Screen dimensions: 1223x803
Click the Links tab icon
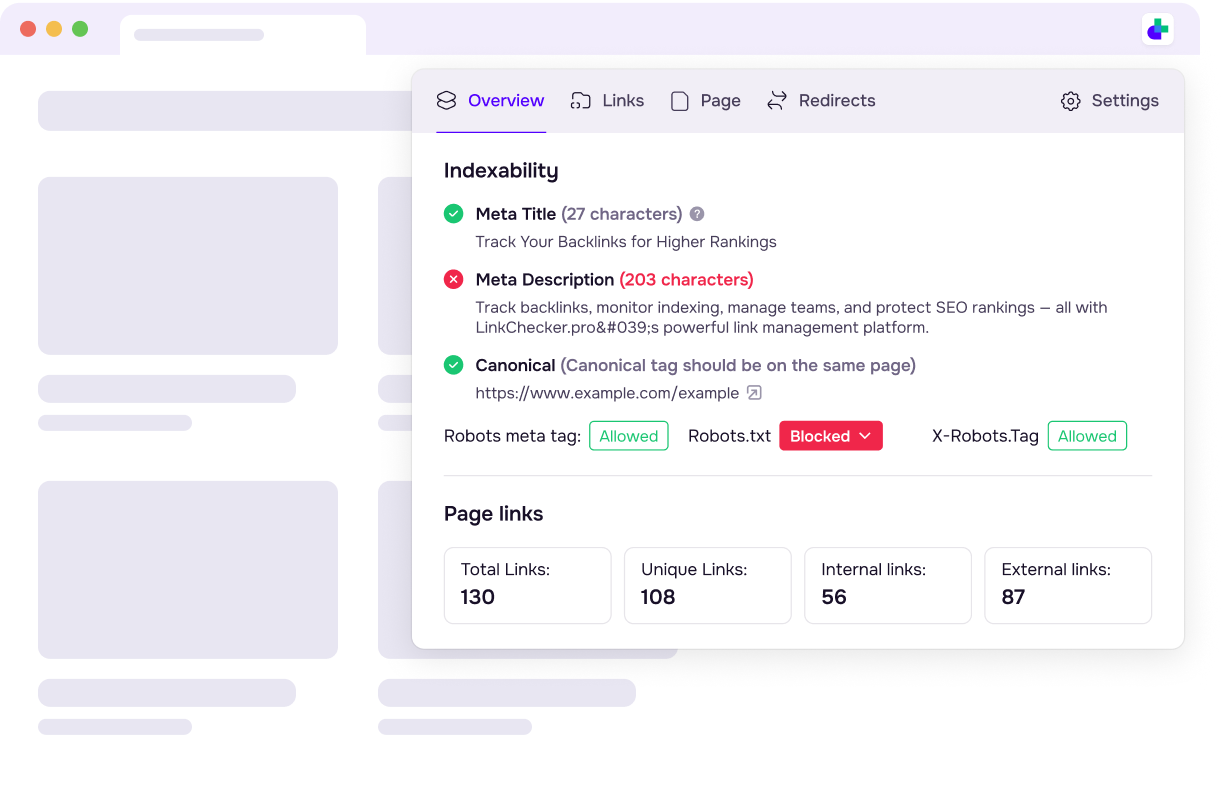(x=580, y=101)
